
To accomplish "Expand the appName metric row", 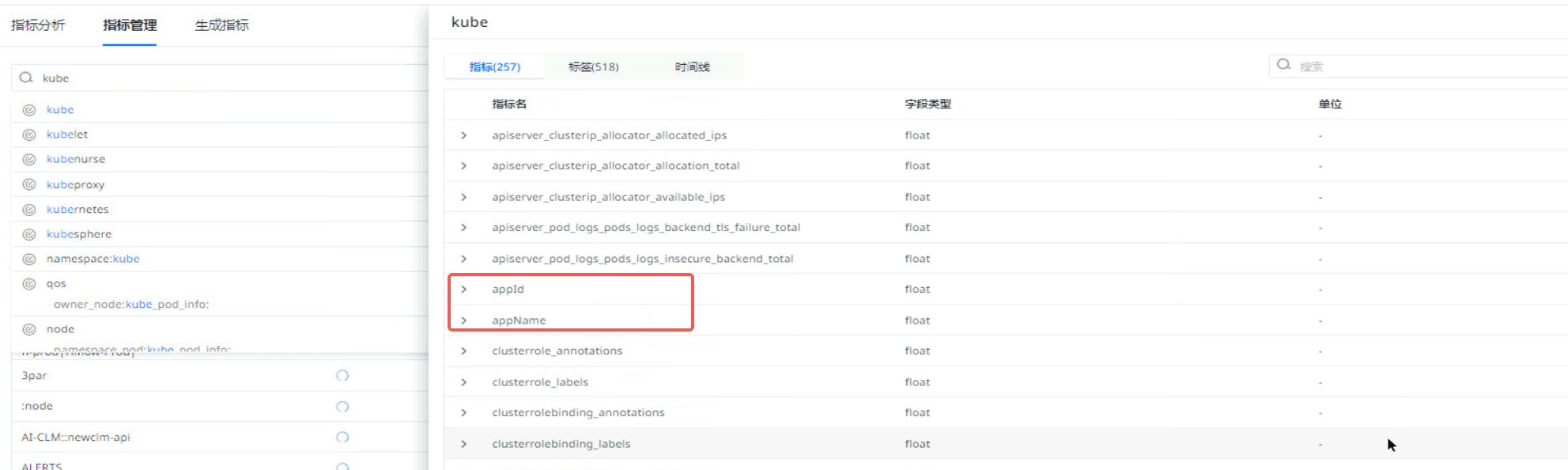I will point(464,320).
